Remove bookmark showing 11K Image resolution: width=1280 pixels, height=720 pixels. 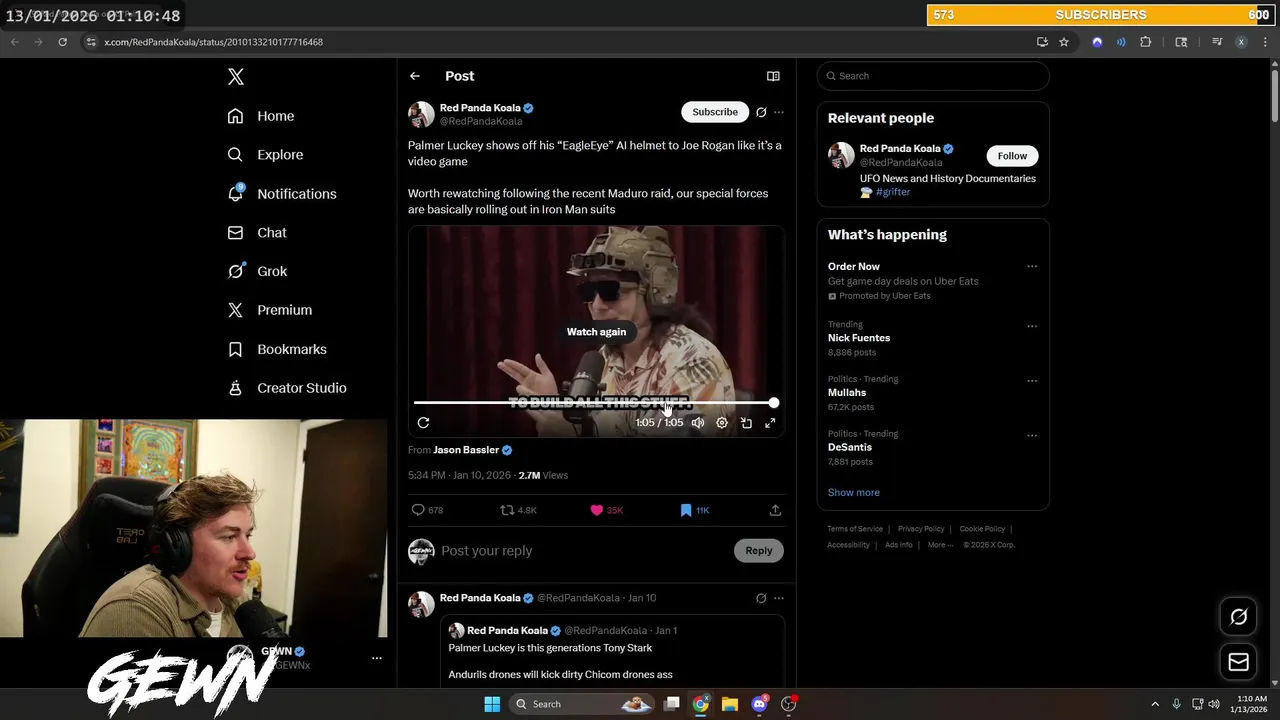[694, 510]
